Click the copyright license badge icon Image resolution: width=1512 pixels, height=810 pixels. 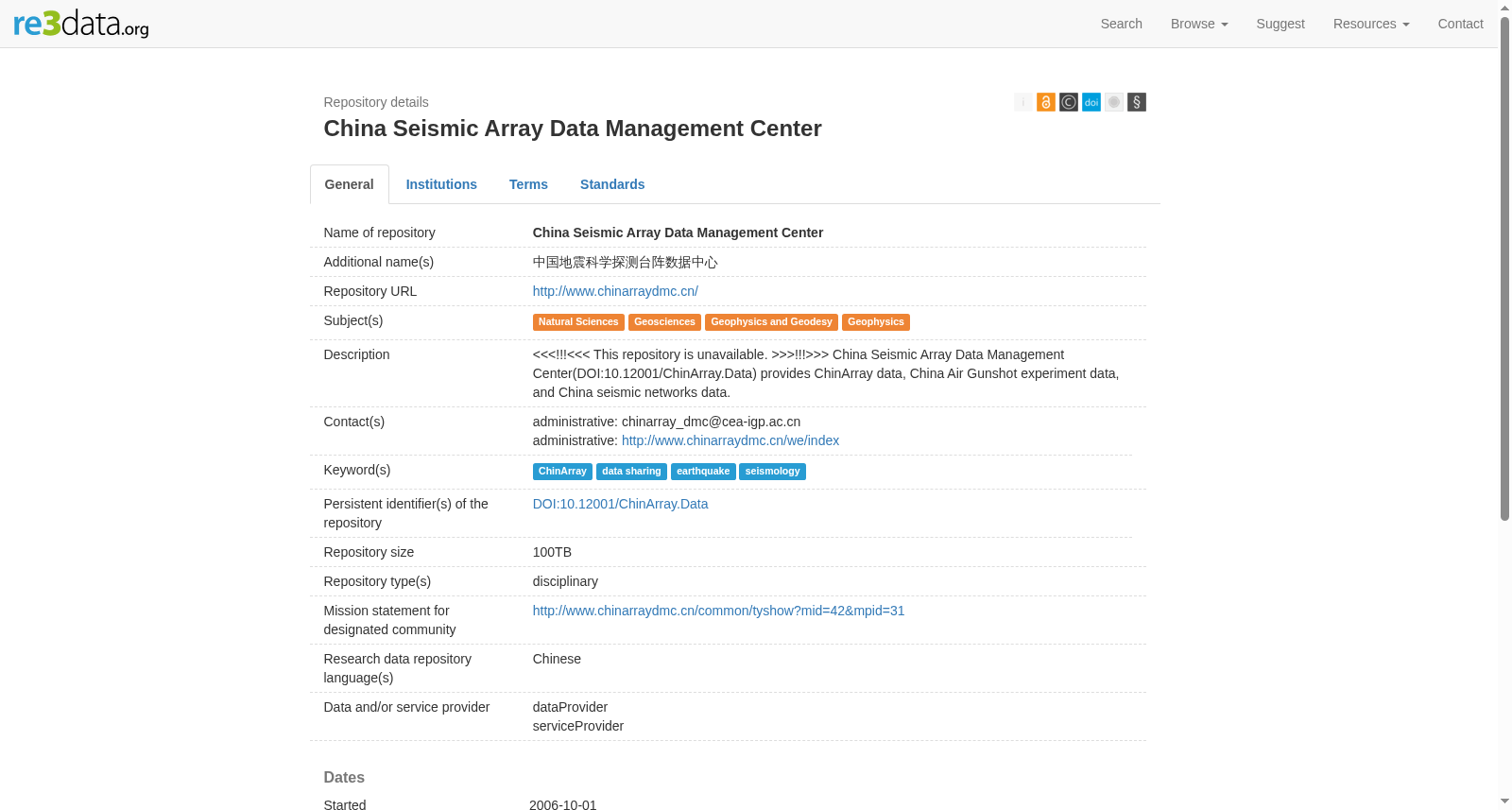coord(1068,102)
